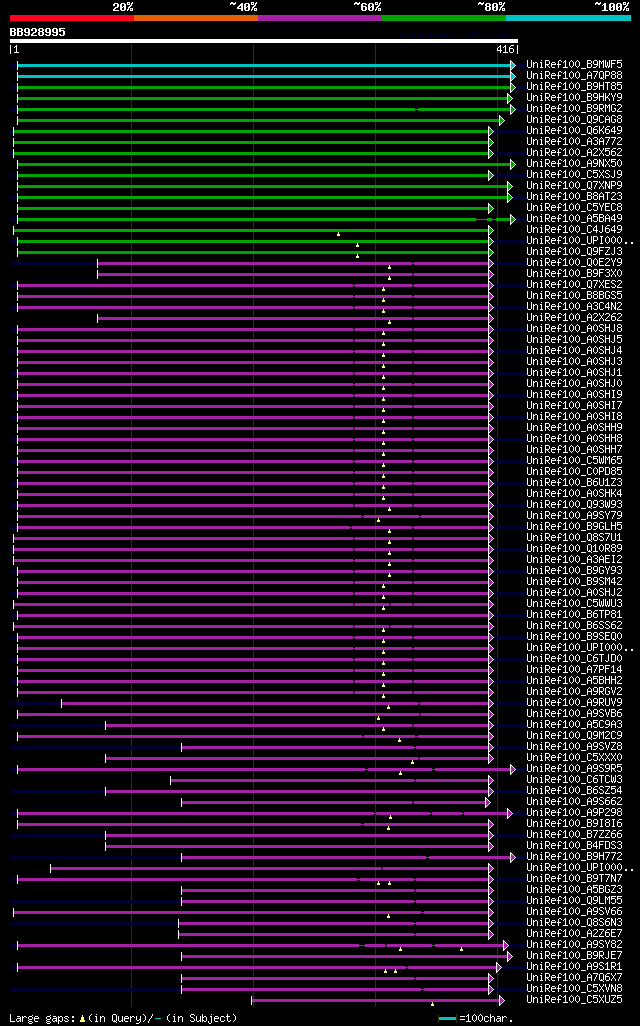Viewport: 640px width, 1026px height.
Task: Select the UniRef100_C0PD85 label
Action: click(575, 472)
